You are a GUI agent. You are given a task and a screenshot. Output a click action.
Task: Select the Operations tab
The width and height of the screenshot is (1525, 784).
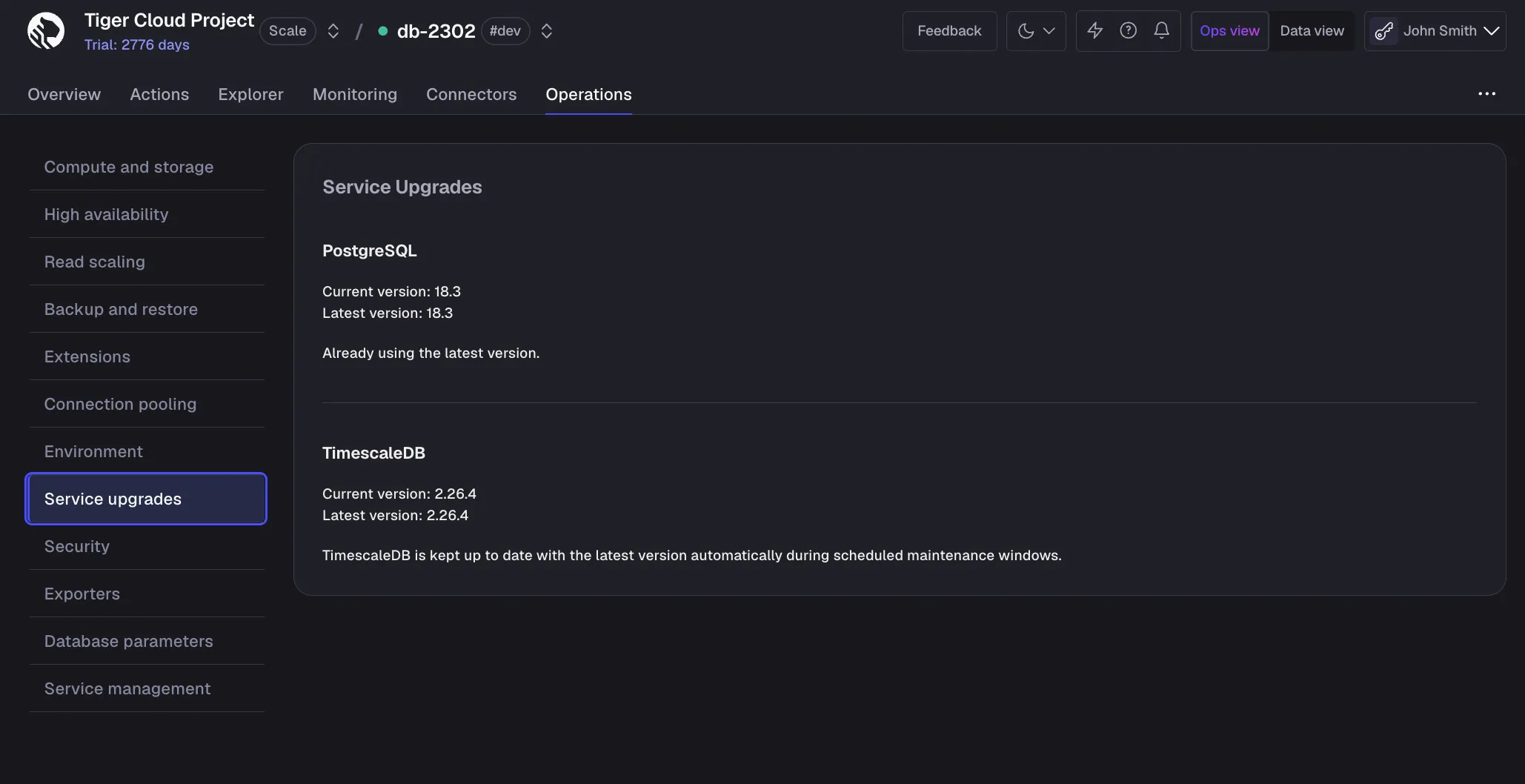588,94
